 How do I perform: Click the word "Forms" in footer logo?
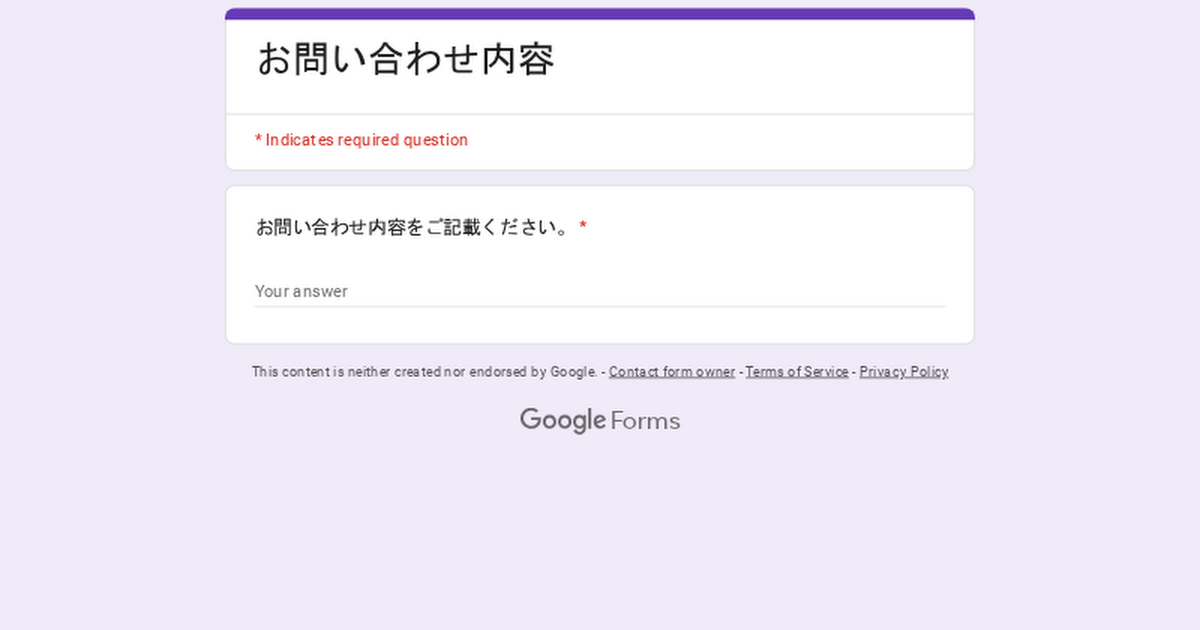coord(645,421)
